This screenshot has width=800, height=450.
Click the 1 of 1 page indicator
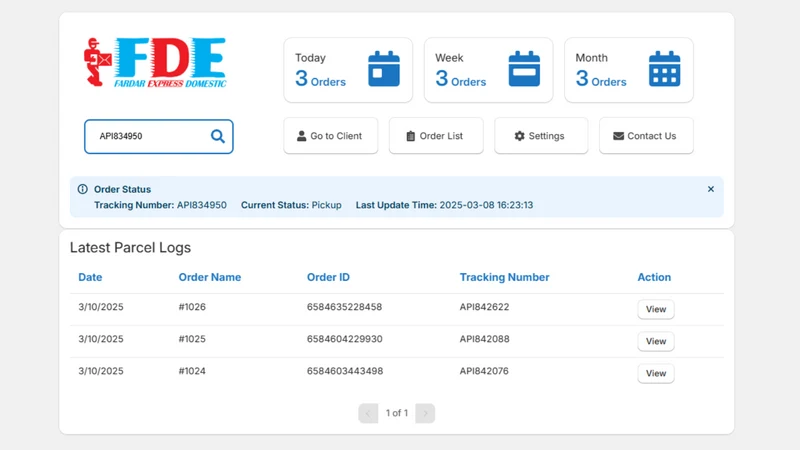pos(397,413)
